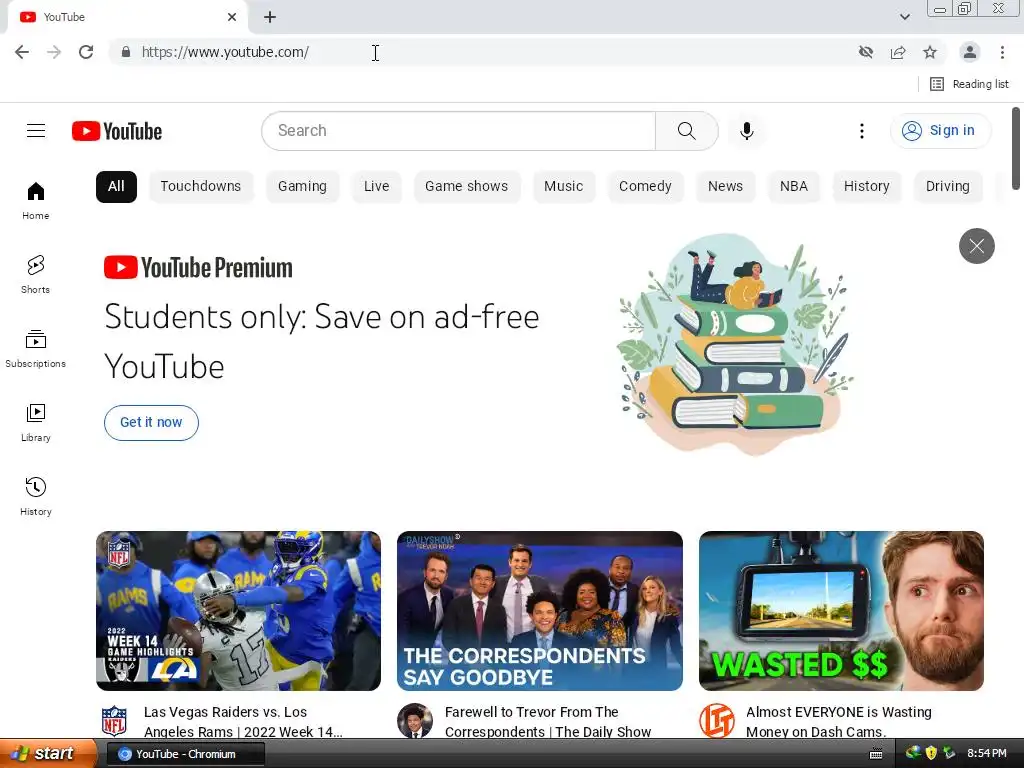Open the hamburger guide menu

pyautogui.click(x=36, y=131)
